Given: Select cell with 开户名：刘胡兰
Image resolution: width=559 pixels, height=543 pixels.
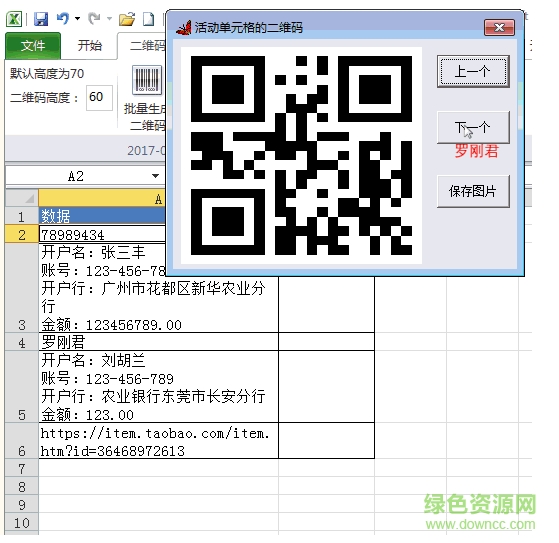Looking at the screenshot, I should [x=159, y=387].
